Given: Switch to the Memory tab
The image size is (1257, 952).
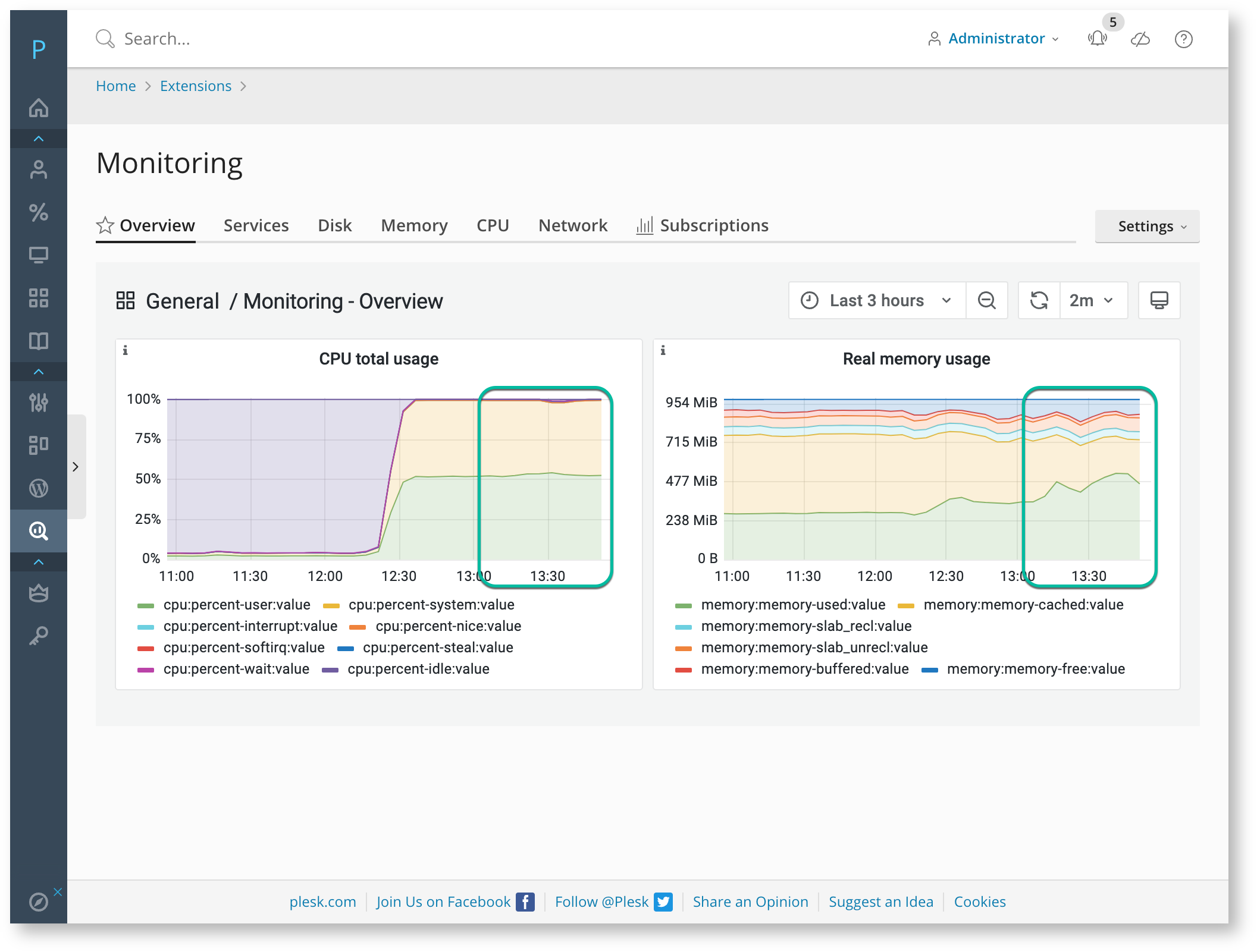Looking at the screenshot, I should (414, 225).
